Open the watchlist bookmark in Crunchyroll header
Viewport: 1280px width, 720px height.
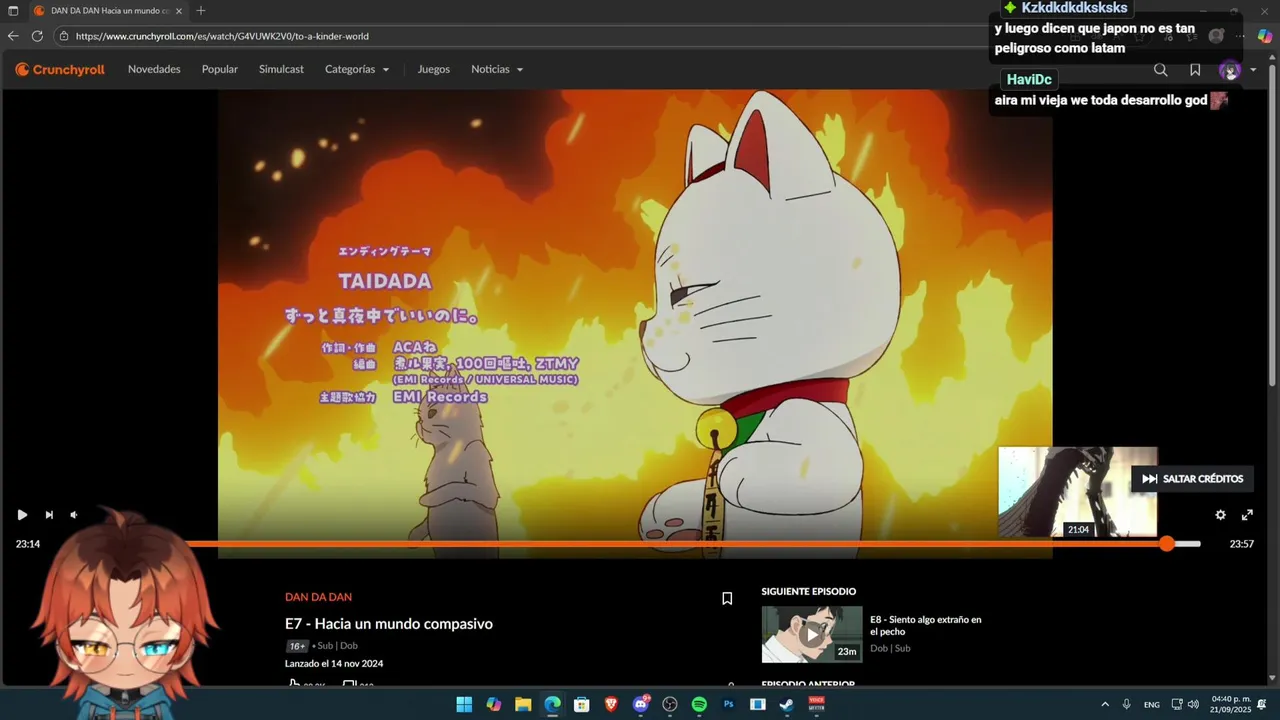1195,70
